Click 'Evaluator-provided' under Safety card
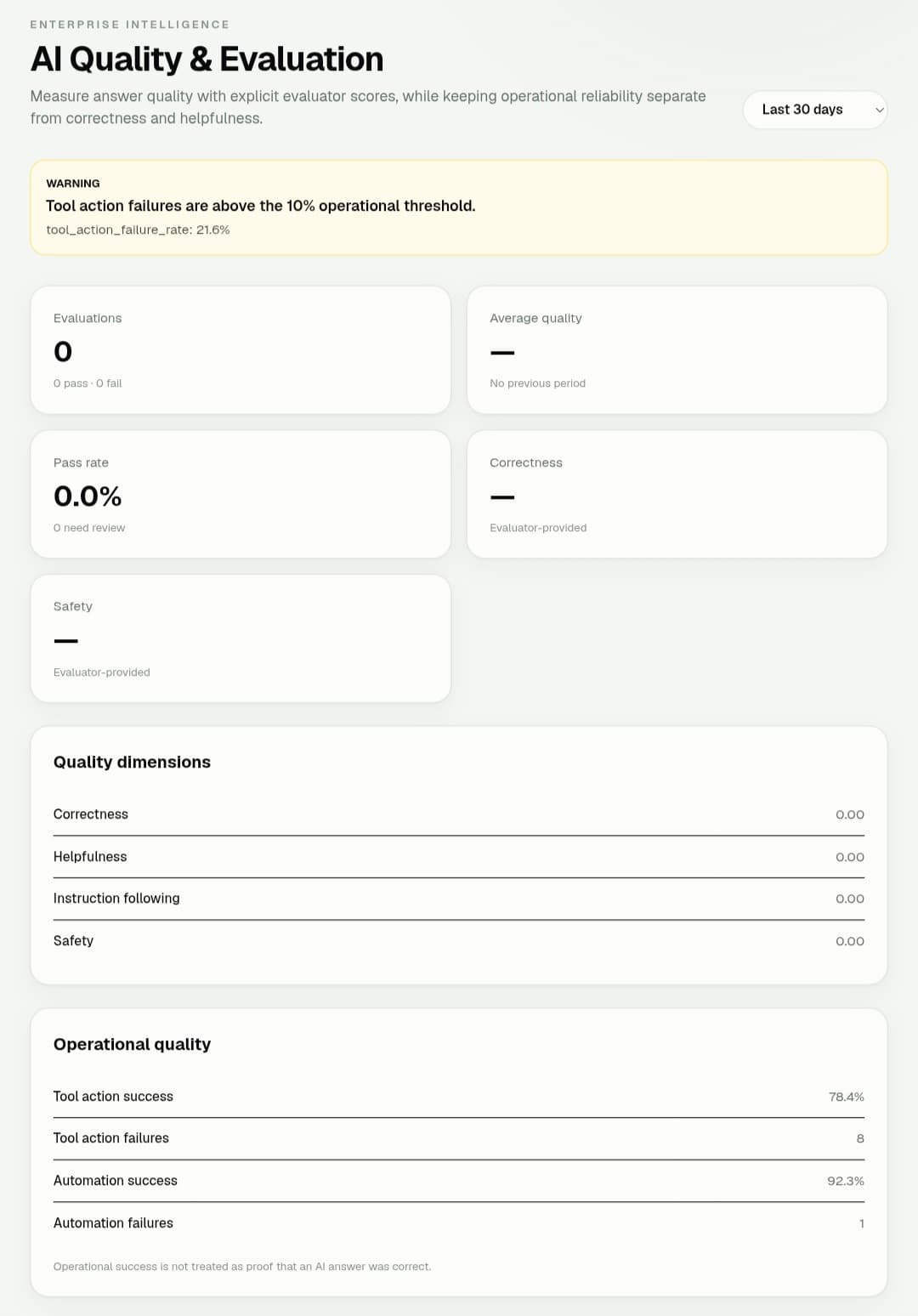Viewport: 918px width, 1316px height. [102, 672]
